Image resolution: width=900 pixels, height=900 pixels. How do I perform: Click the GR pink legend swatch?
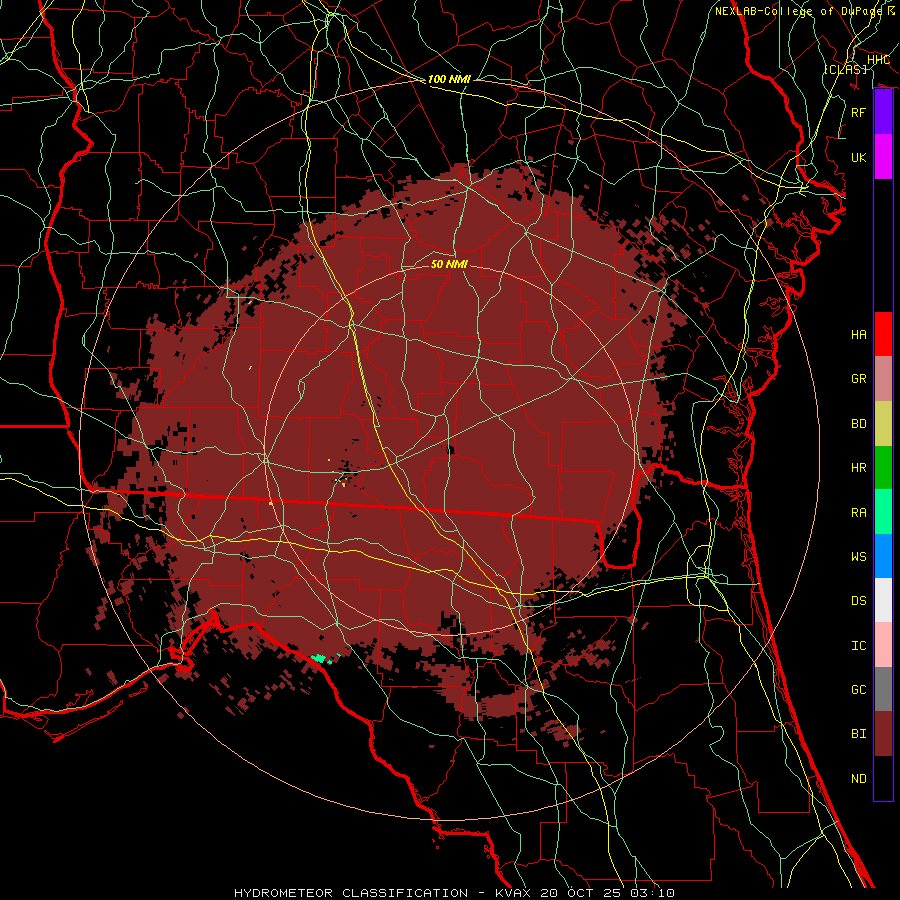(x=883, y=379)
